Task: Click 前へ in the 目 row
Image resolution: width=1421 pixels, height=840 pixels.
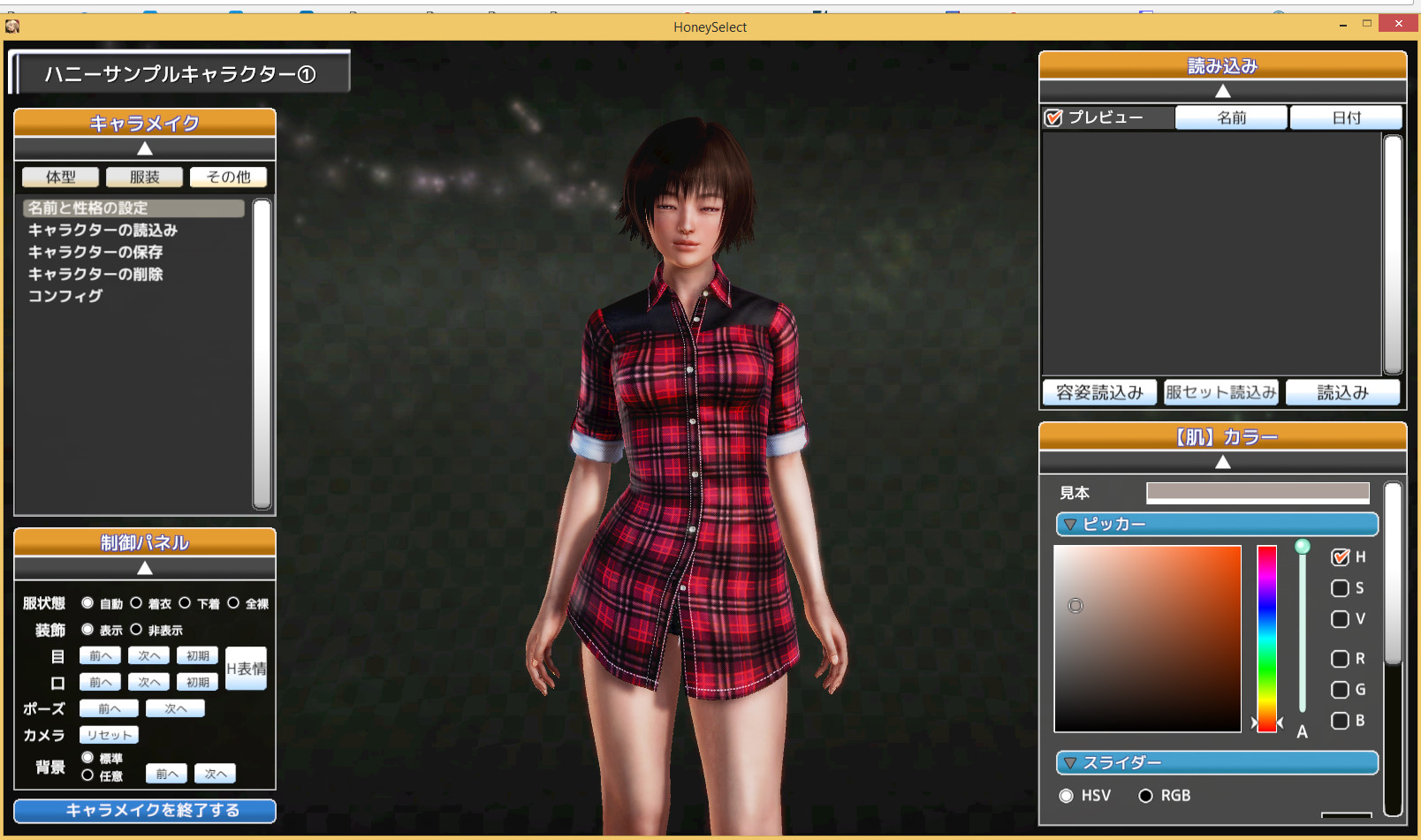Action: click(x=100, y=655)
